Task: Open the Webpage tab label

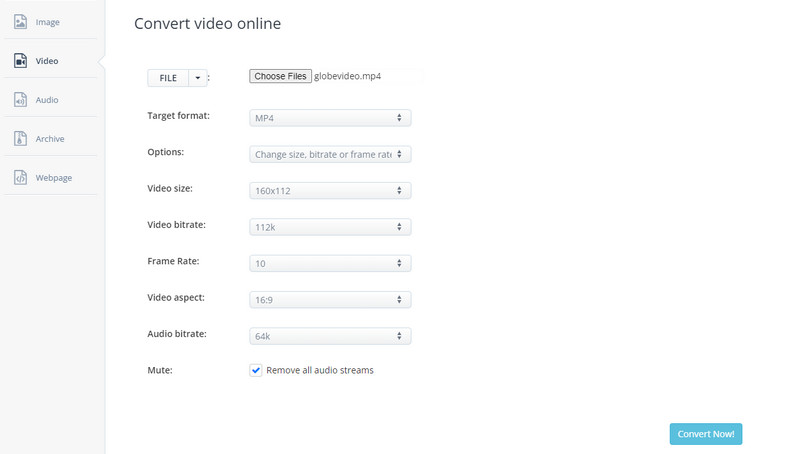Action: 54,178
